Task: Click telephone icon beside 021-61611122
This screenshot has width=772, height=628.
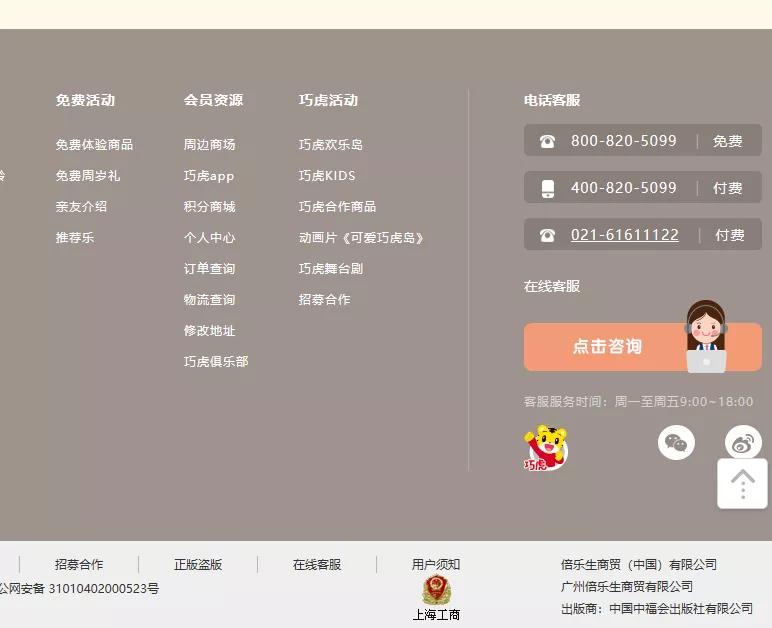Action: tap(547, 235)
